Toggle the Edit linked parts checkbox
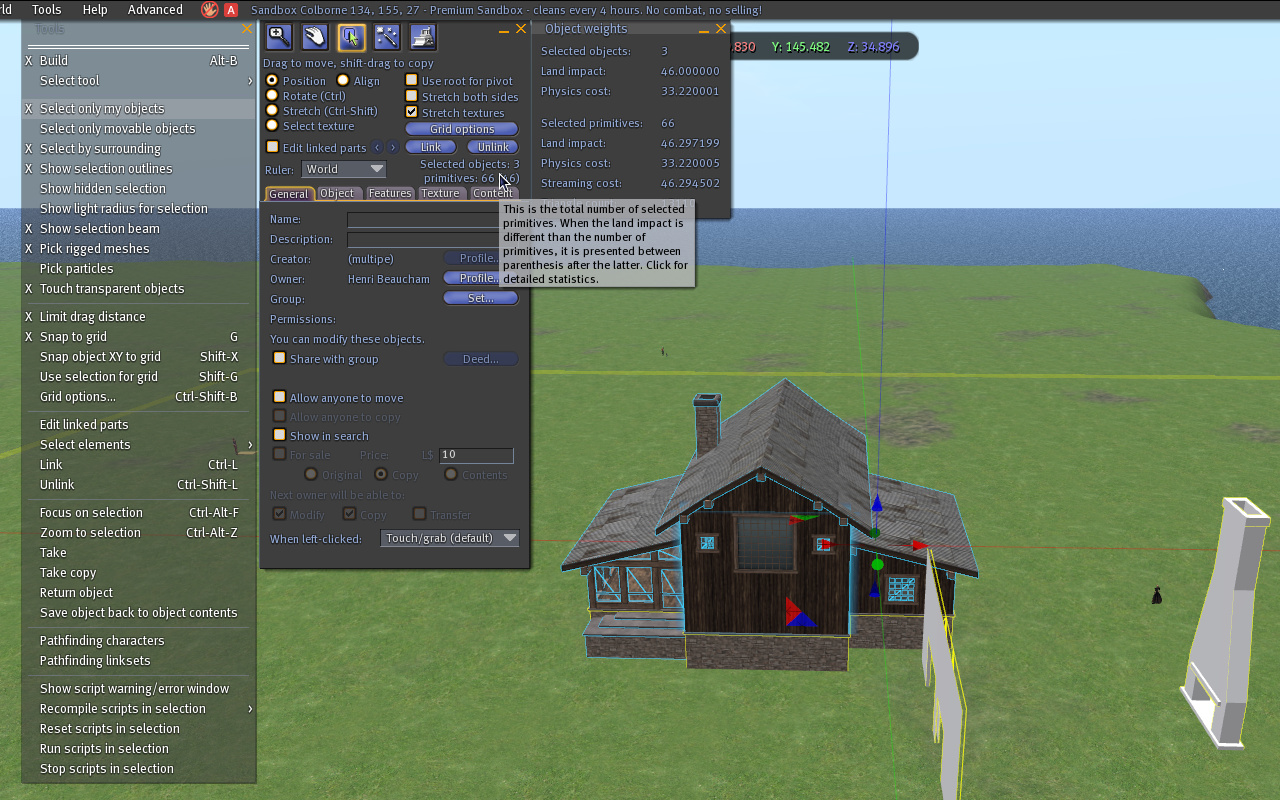Viewport: 1280px width, 800px height. coord(273,147)
